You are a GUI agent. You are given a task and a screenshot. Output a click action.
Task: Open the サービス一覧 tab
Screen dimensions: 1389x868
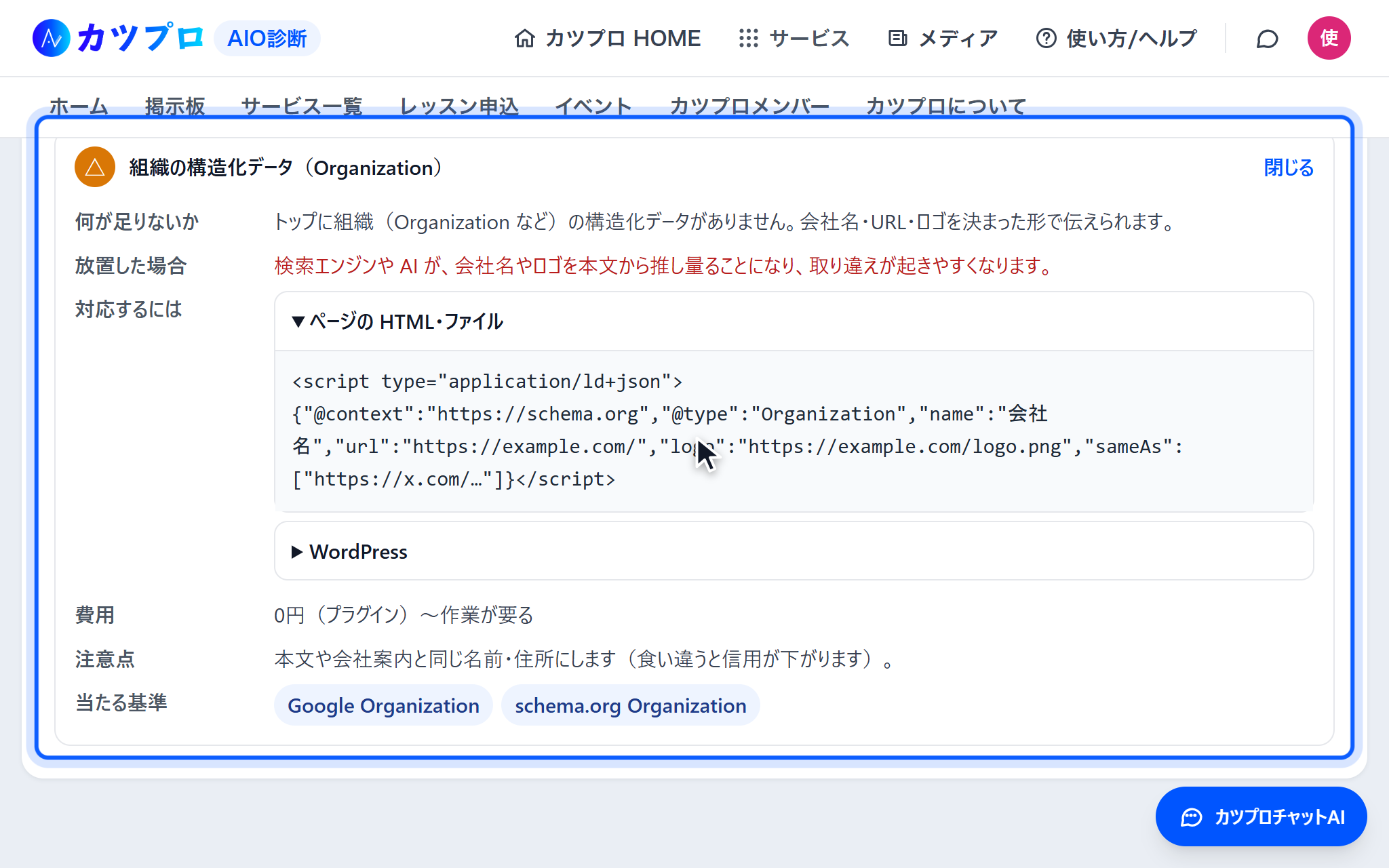pyautogui.click(x=302, y=106)
